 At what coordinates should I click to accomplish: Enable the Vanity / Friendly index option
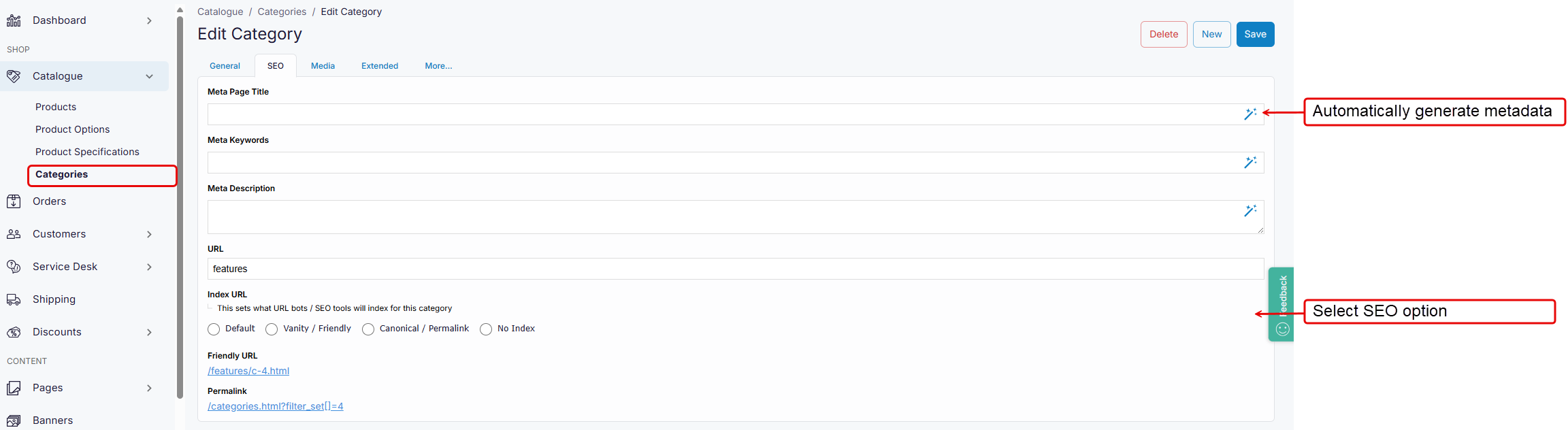[x=272, y=329]
